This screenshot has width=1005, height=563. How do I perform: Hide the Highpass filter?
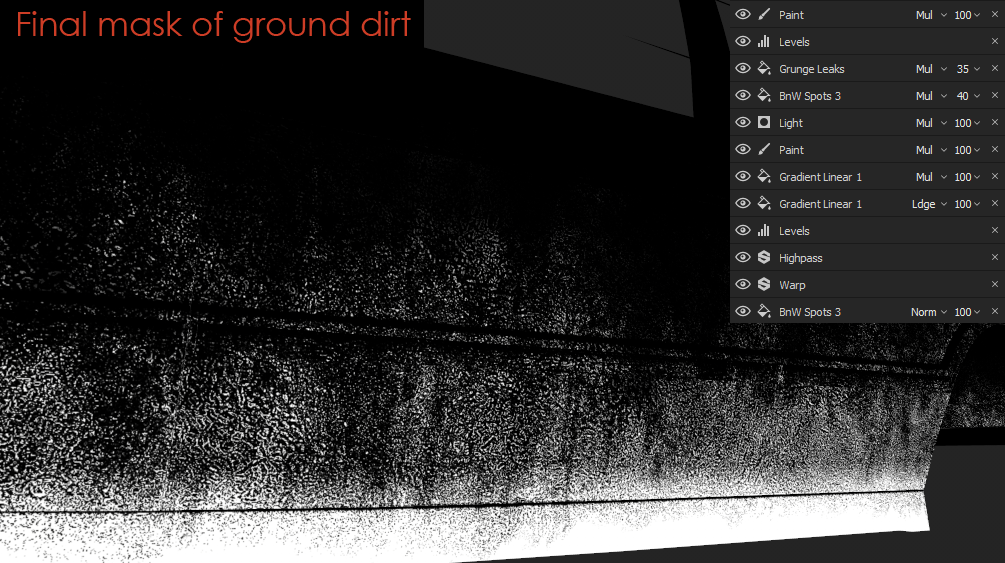742,257
